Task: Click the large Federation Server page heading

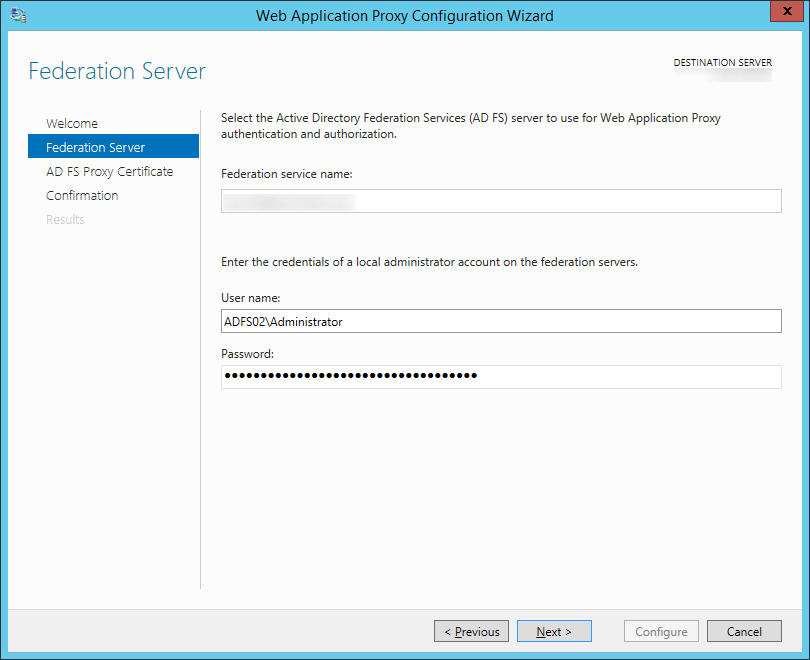Action: click(x=117, y=71)
